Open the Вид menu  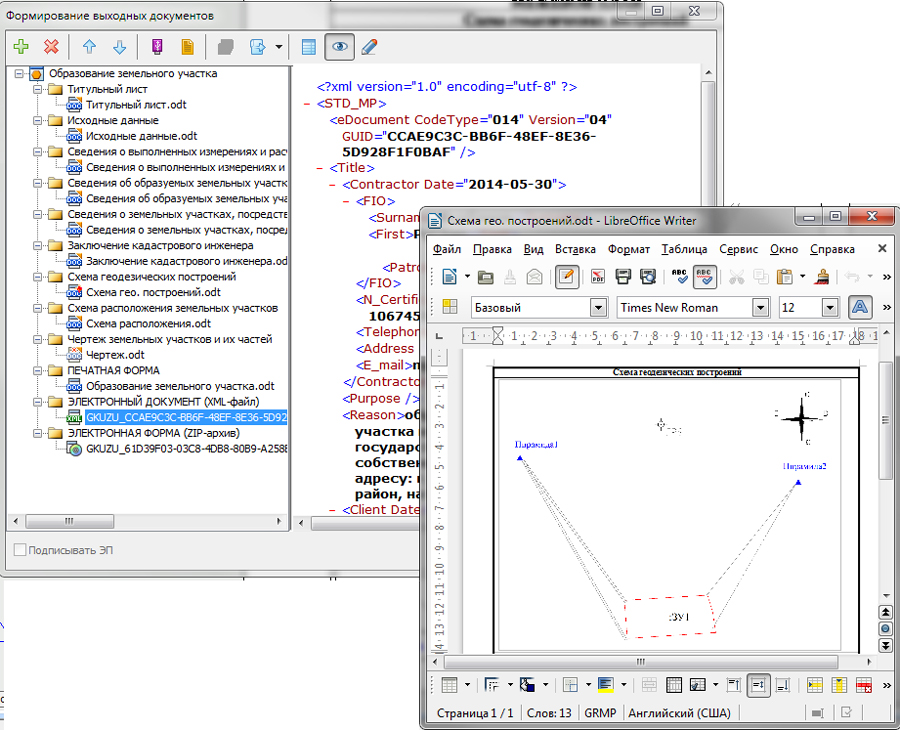click(533, 249)
